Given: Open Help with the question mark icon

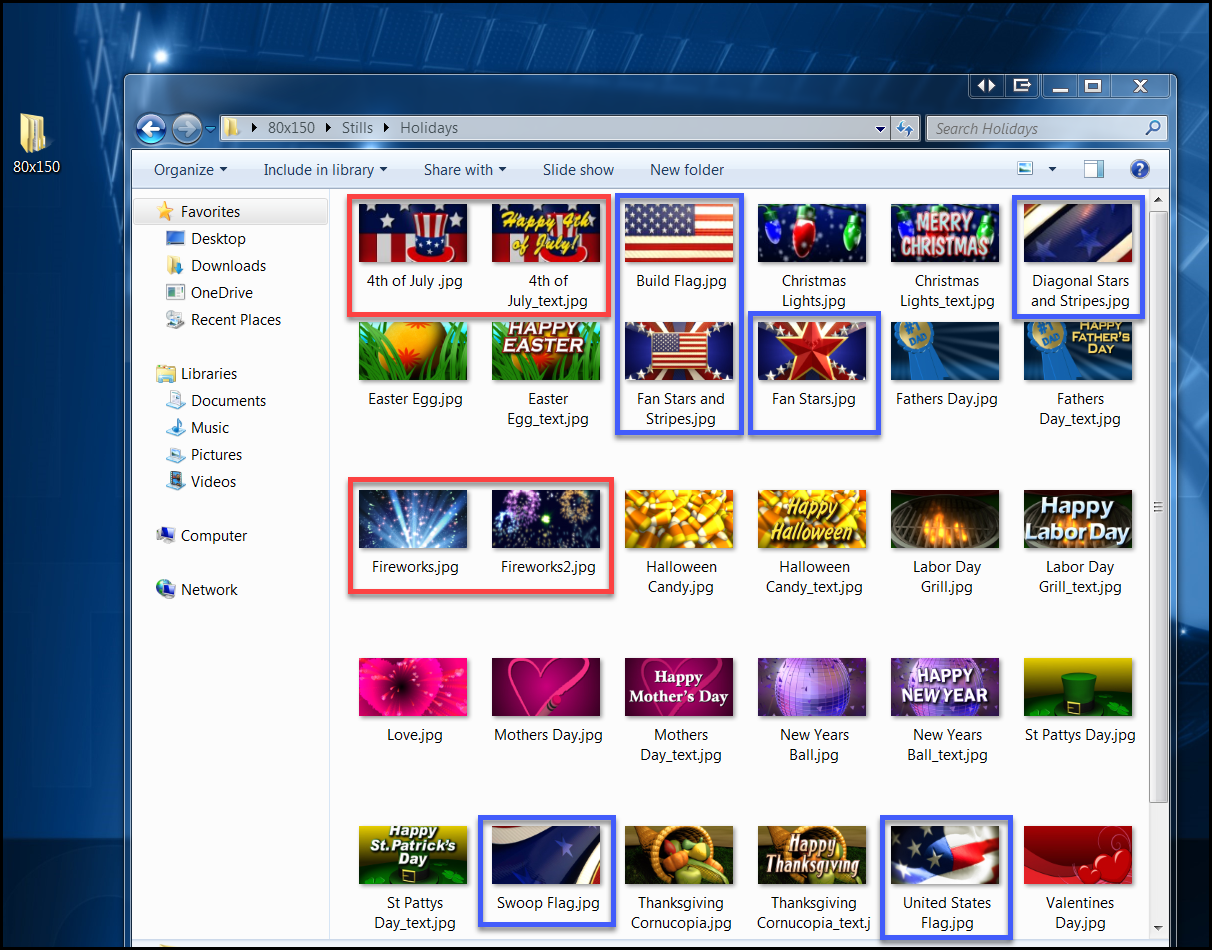Looking at the screenshot, I should [x=1139, y=169].
